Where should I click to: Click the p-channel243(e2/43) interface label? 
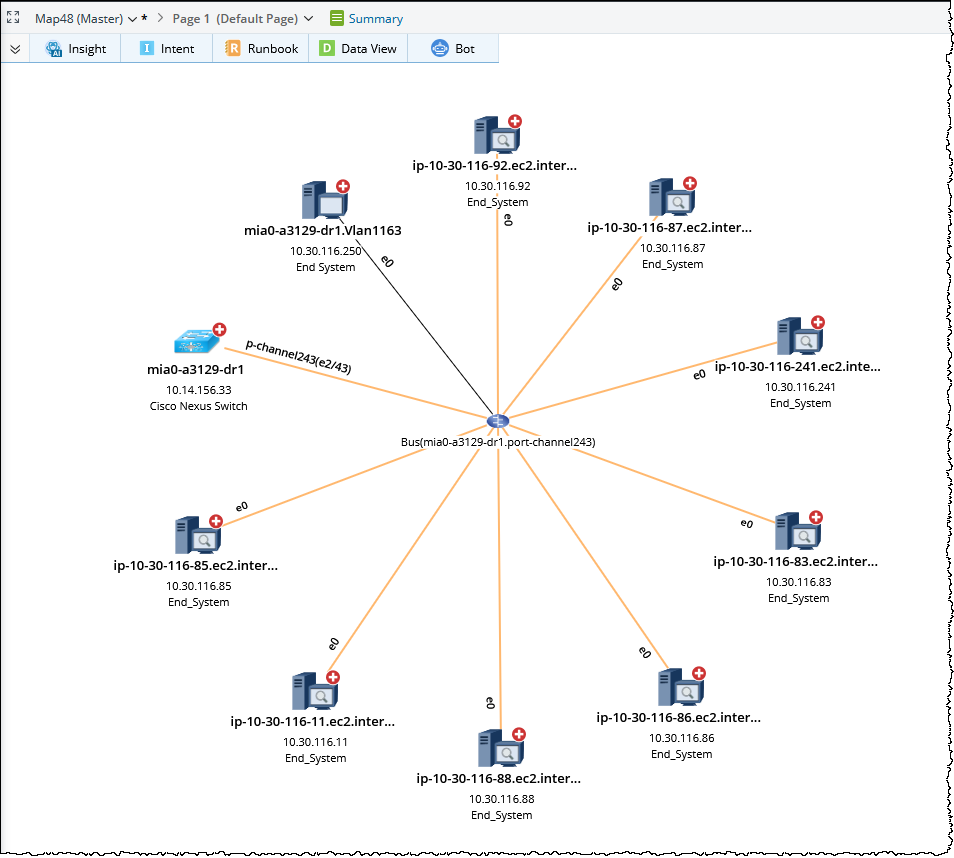coord(298,357)
